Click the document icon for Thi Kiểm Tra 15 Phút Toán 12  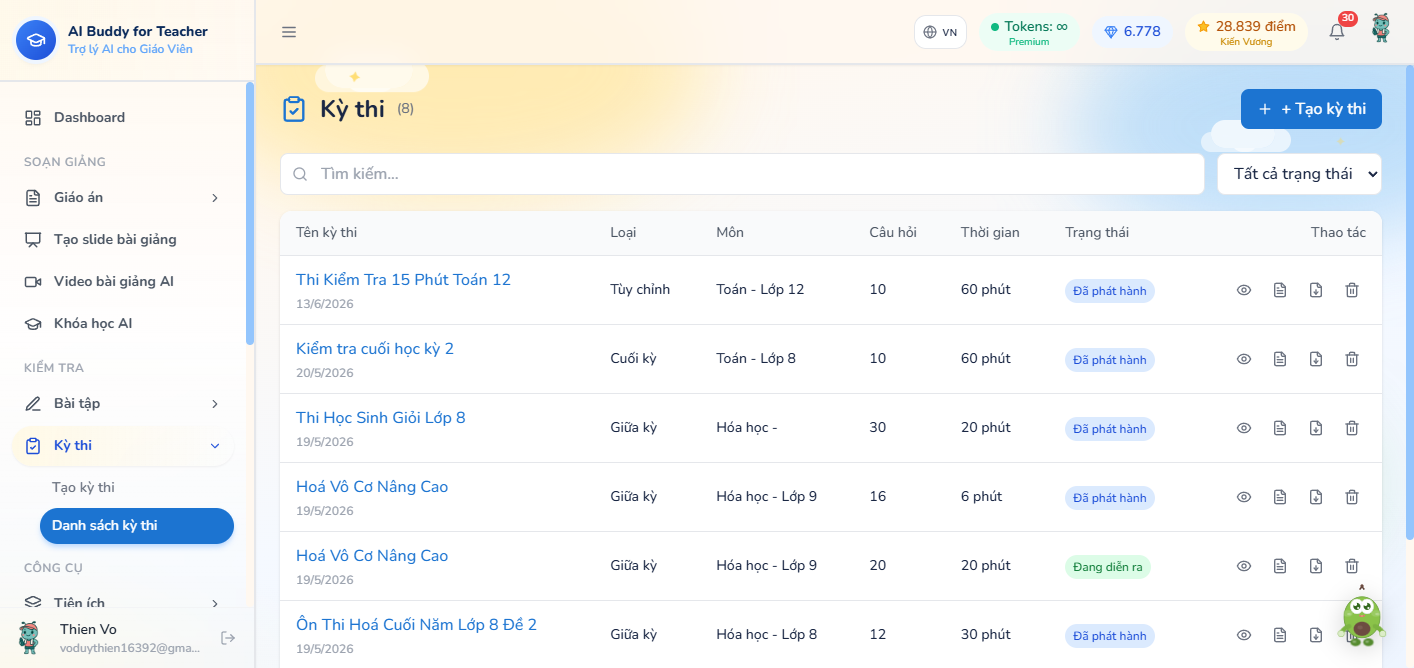tap(1280, 290)
